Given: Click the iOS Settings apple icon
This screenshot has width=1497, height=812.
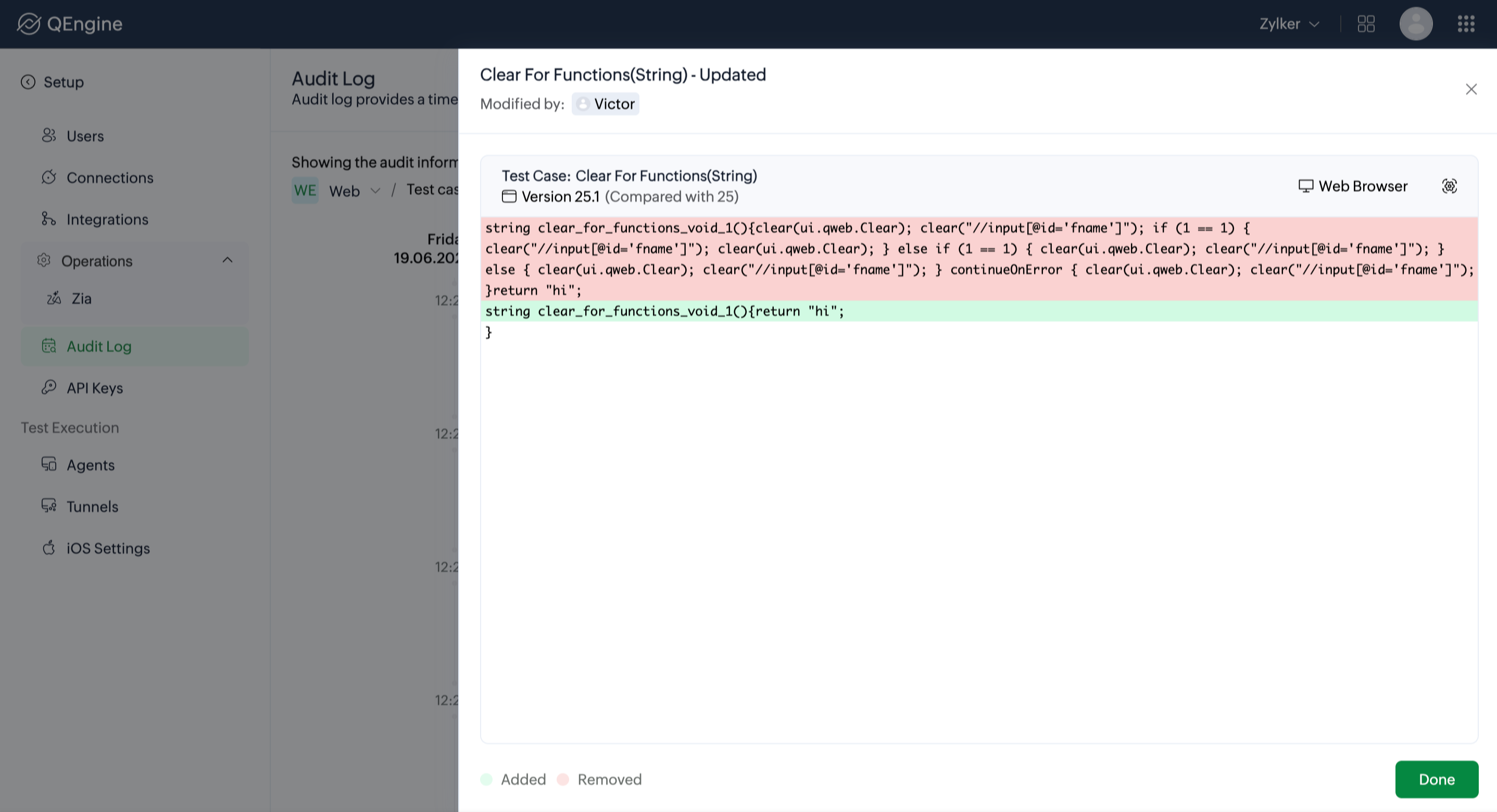Looking at the screenshot, I should (x=49, y=548).
